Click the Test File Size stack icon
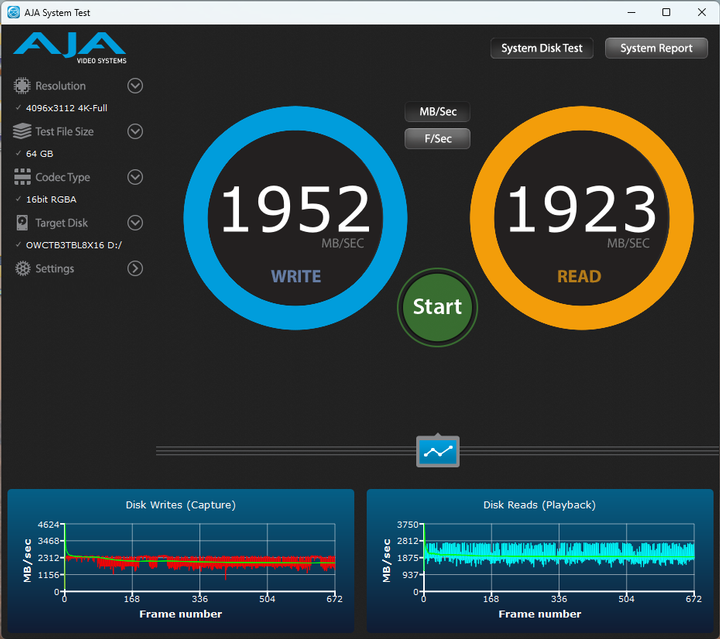Viewport: 720px width, 639px height. coord(22,132)
